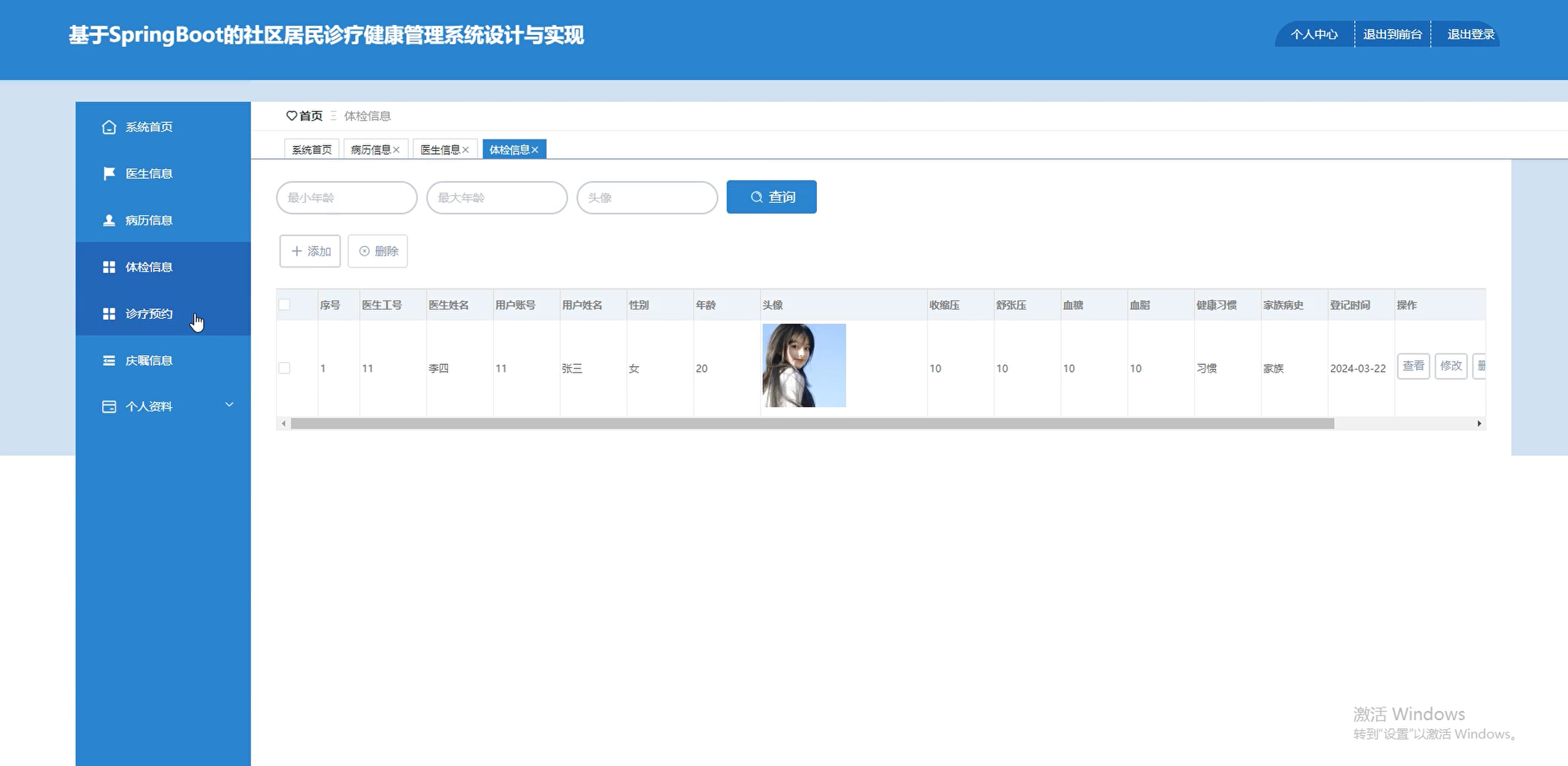Click the home icon beside 系统首页
This screenshot has height=766, width=1568.
pyautogui.click(x=109, y=127)
